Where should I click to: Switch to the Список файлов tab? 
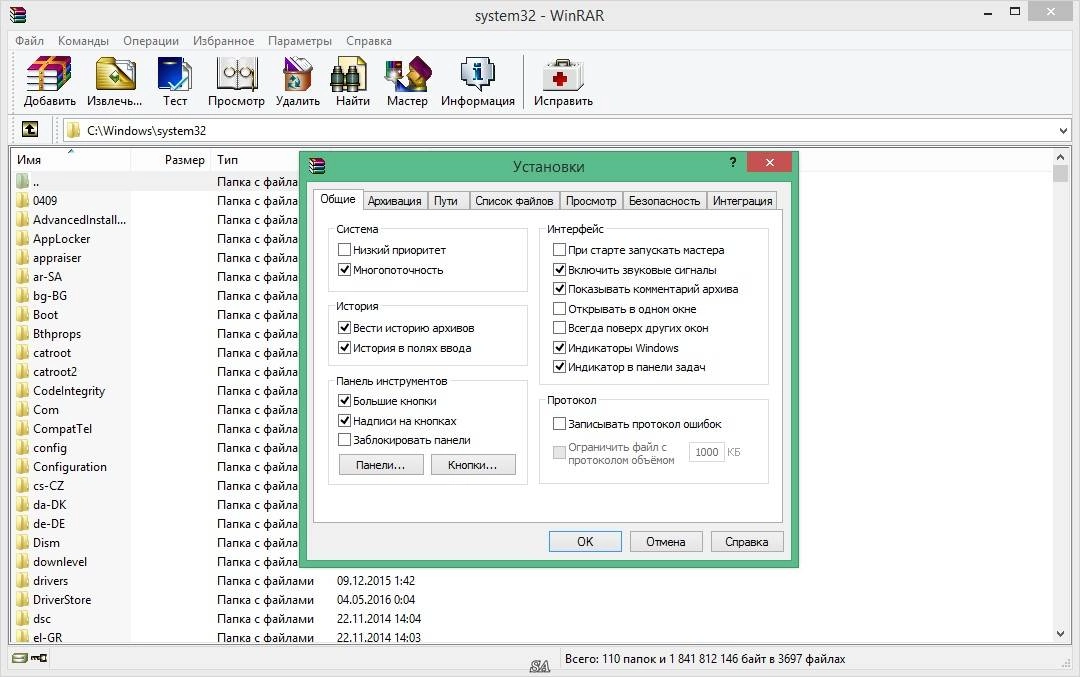[514, 200]
